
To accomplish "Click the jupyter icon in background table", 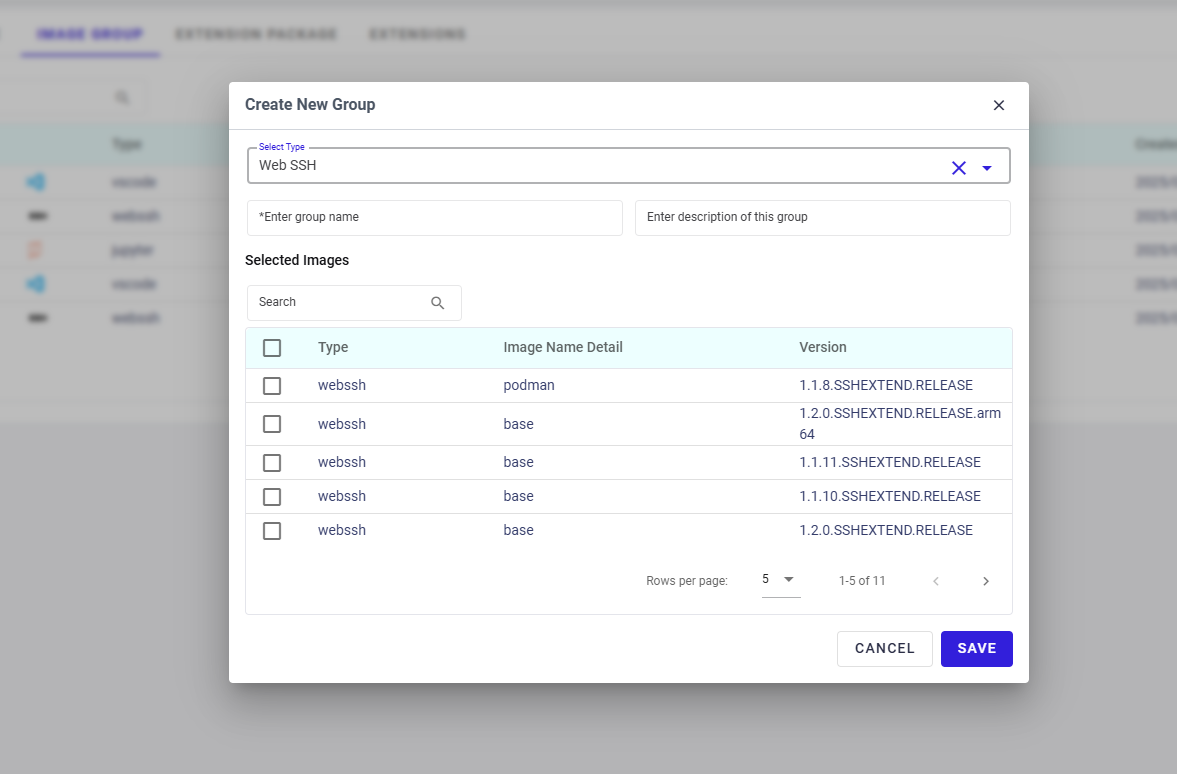I will pyautogui.click(x=35, y=250).
